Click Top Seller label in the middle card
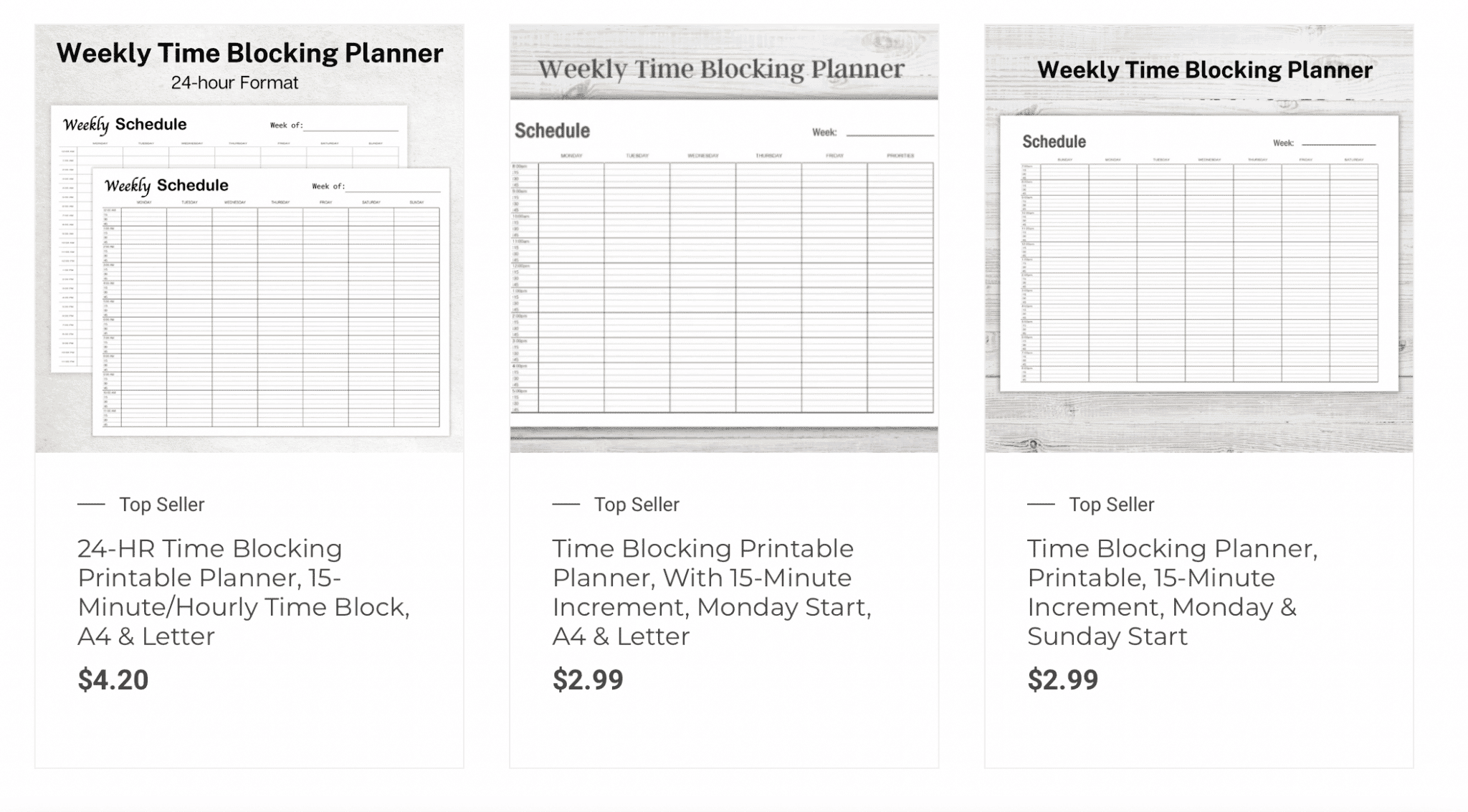Screen dimensions: 1468x812 637,505
